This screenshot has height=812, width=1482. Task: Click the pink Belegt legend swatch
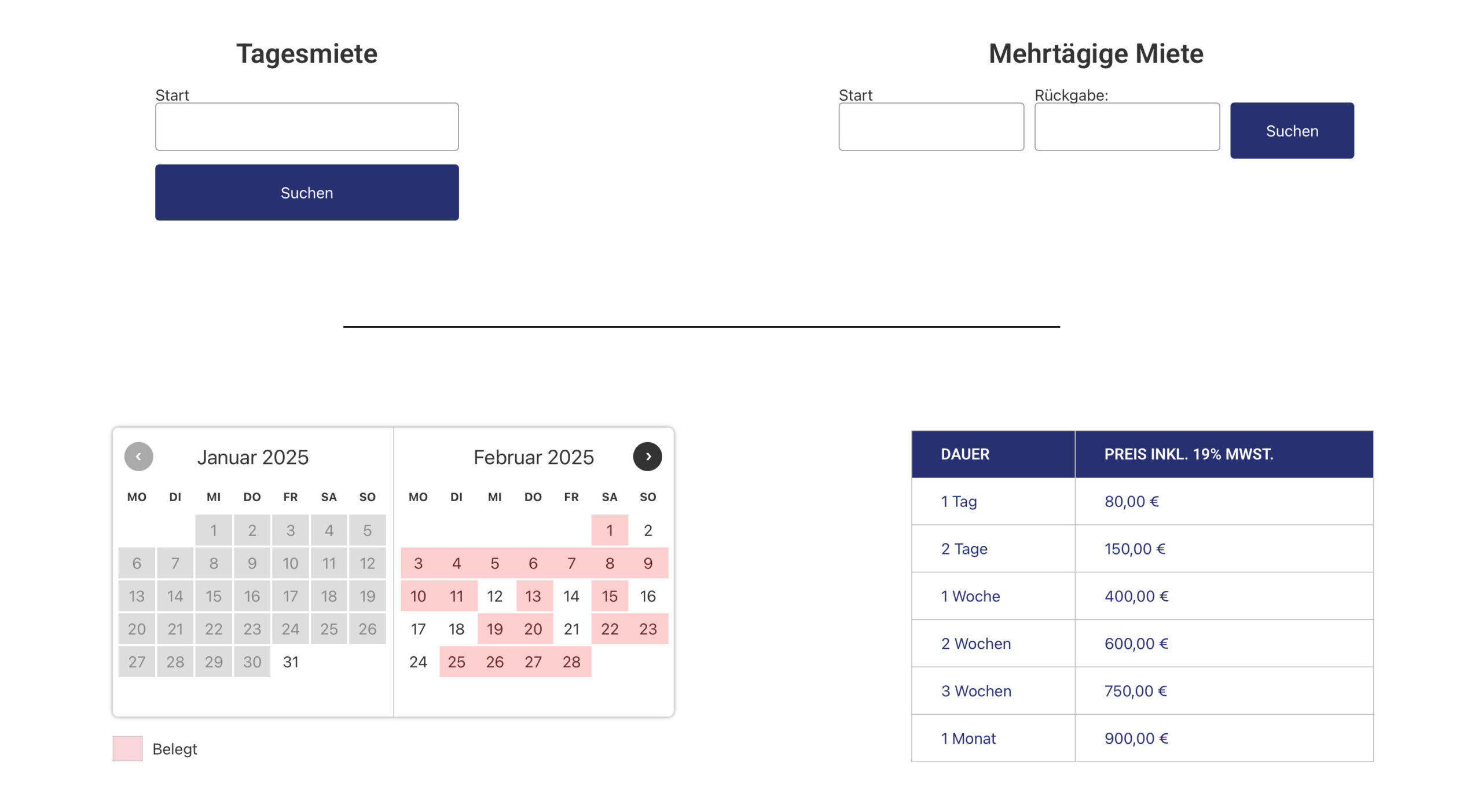pos(127,748)
